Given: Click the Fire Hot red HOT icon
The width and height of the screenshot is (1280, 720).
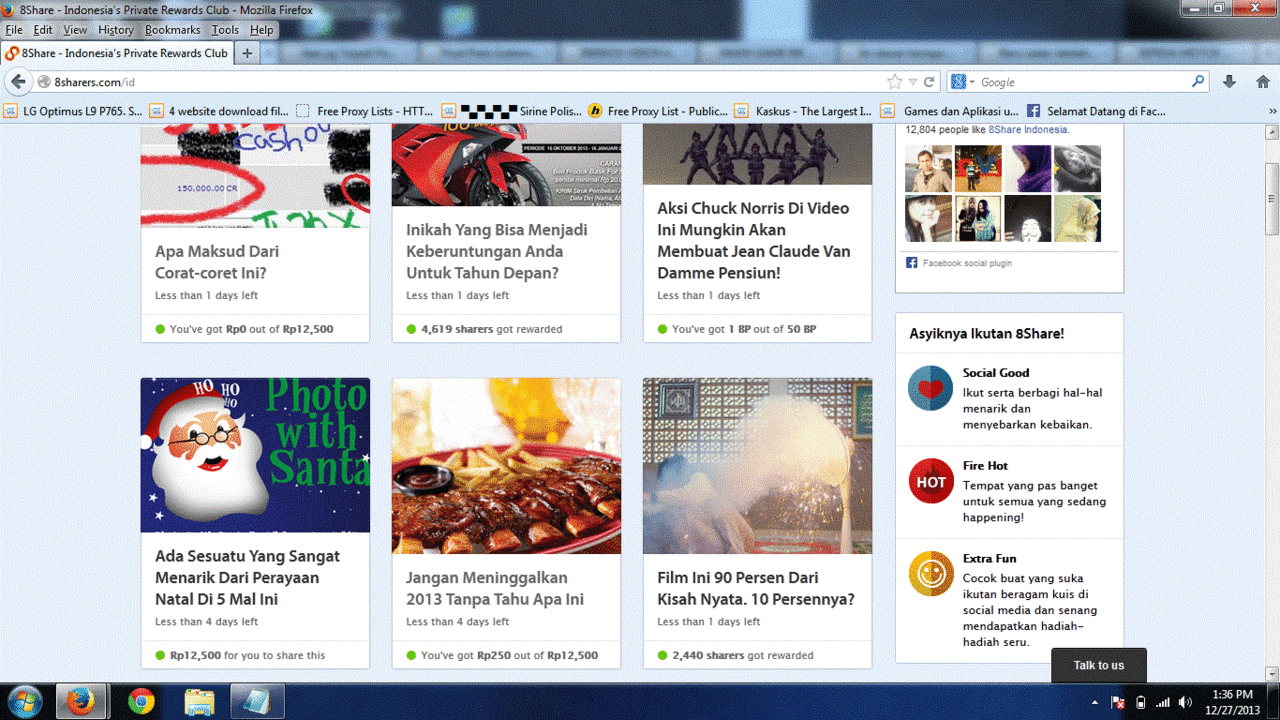Looking at the screenshot, I should [x=931, y=481].
